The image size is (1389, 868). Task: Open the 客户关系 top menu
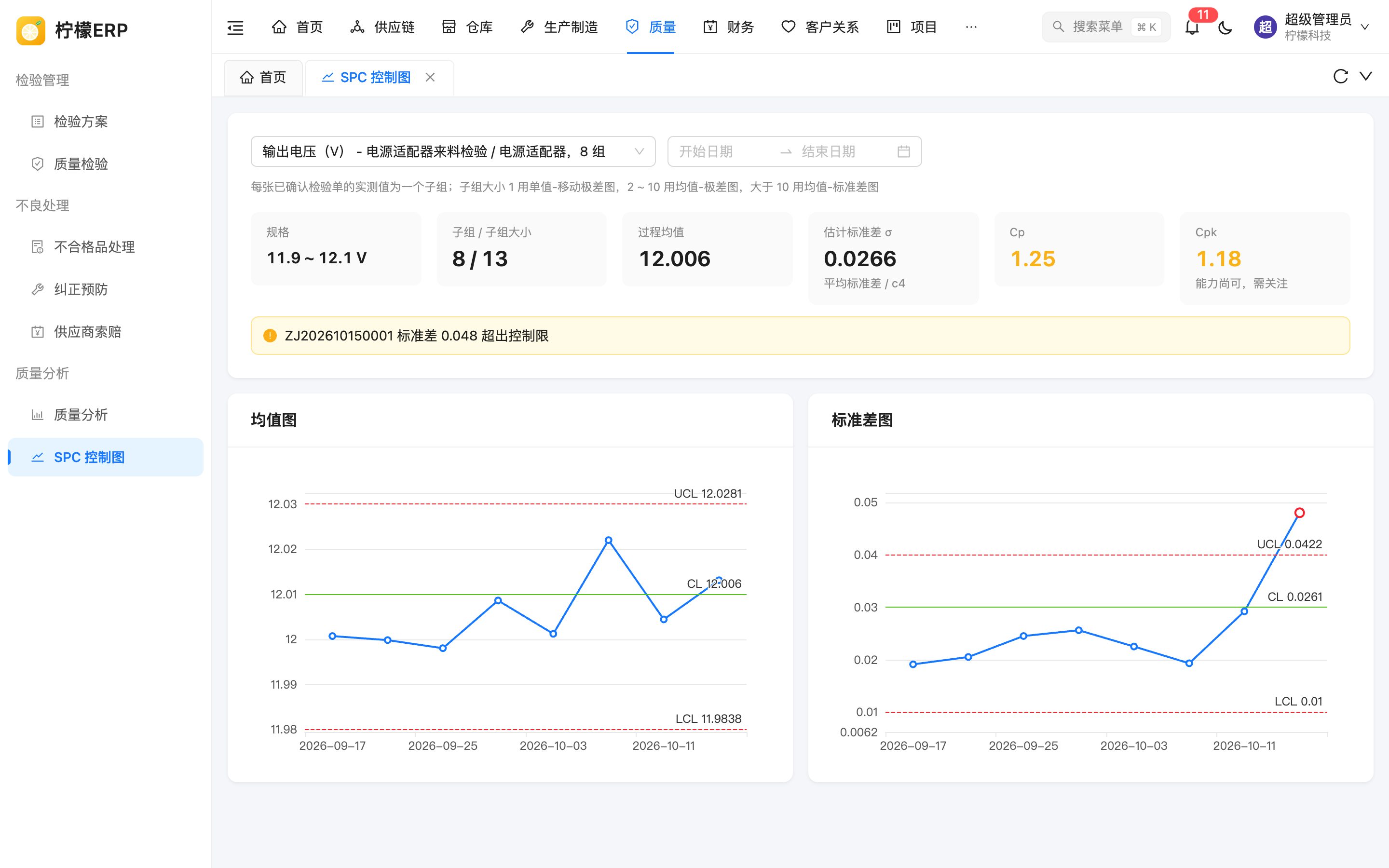point(819,27)
